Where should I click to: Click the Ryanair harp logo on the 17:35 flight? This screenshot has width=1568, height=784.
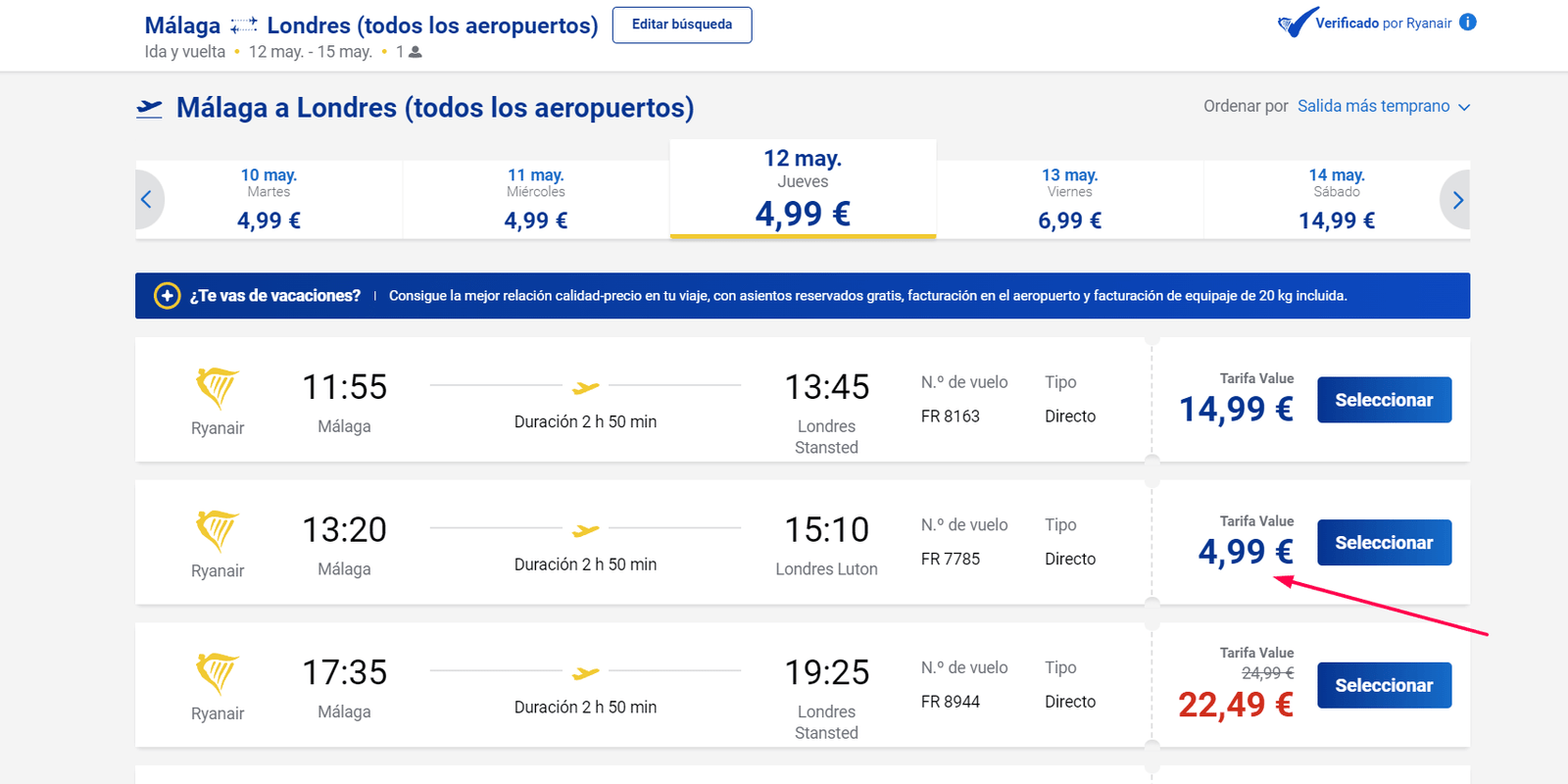click(217, 674)
